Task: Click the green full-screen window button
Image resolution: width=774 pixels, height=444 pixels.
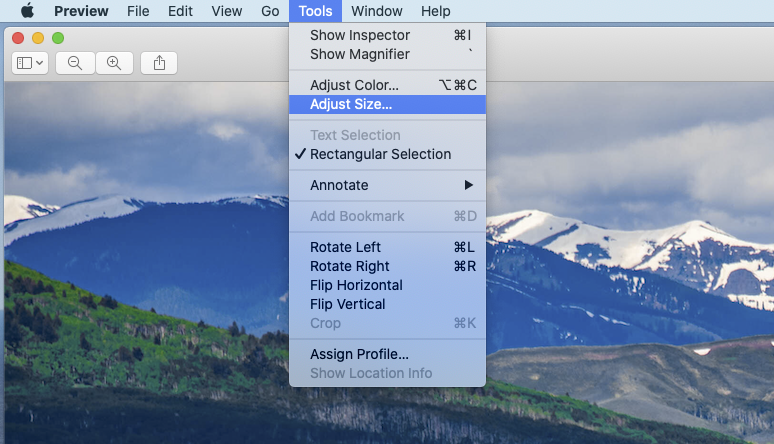Action: (58, 38)
